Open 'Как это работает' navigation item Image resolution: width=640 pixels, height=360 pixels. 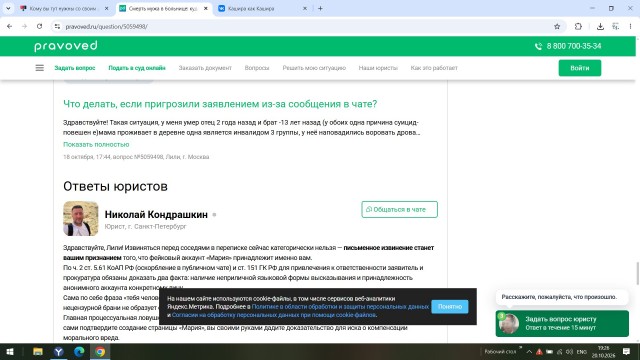tap(434, 68)
